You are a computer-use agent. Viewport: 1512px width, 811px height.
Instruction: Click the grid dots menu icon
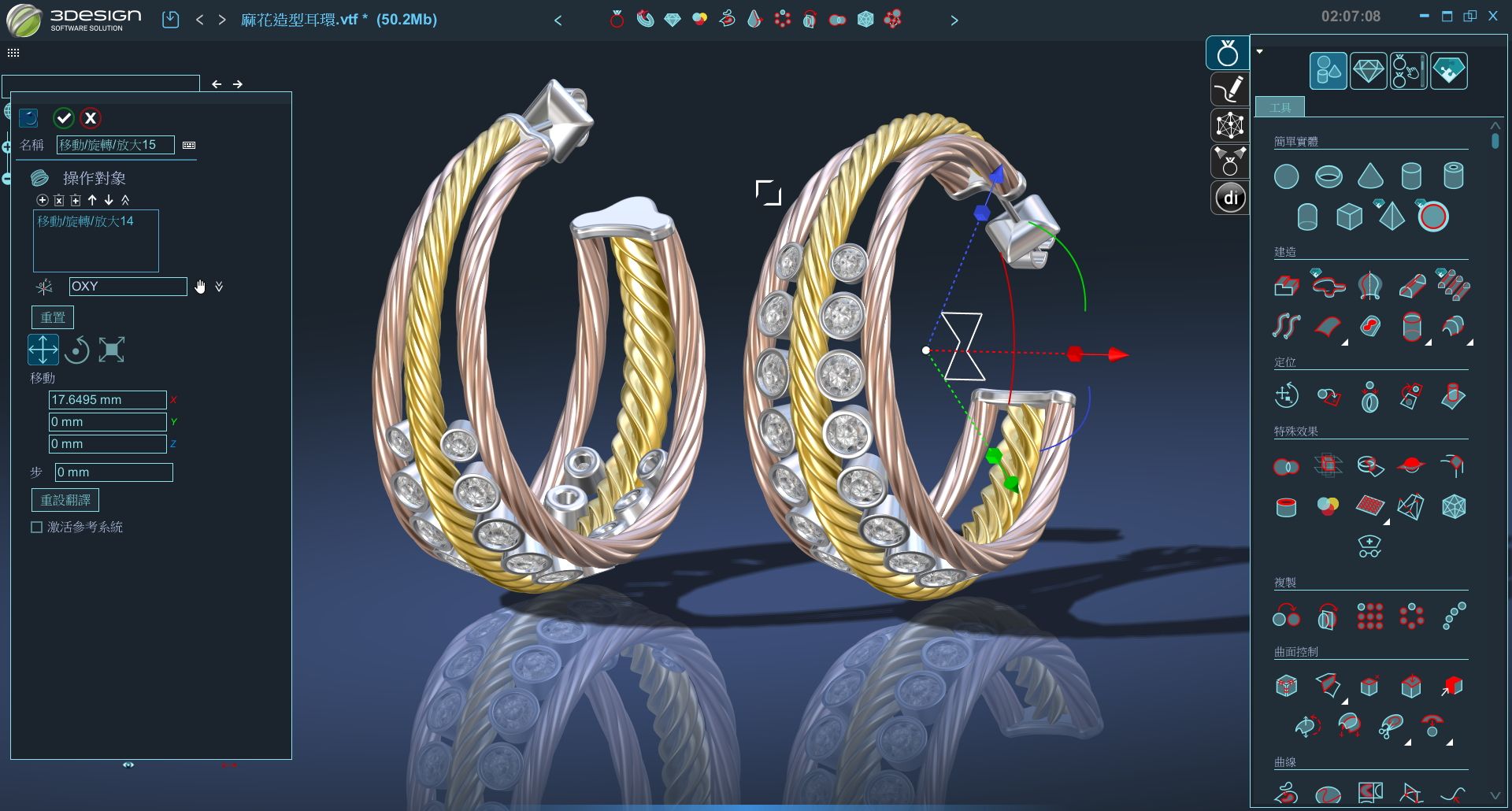click(13, 53)
